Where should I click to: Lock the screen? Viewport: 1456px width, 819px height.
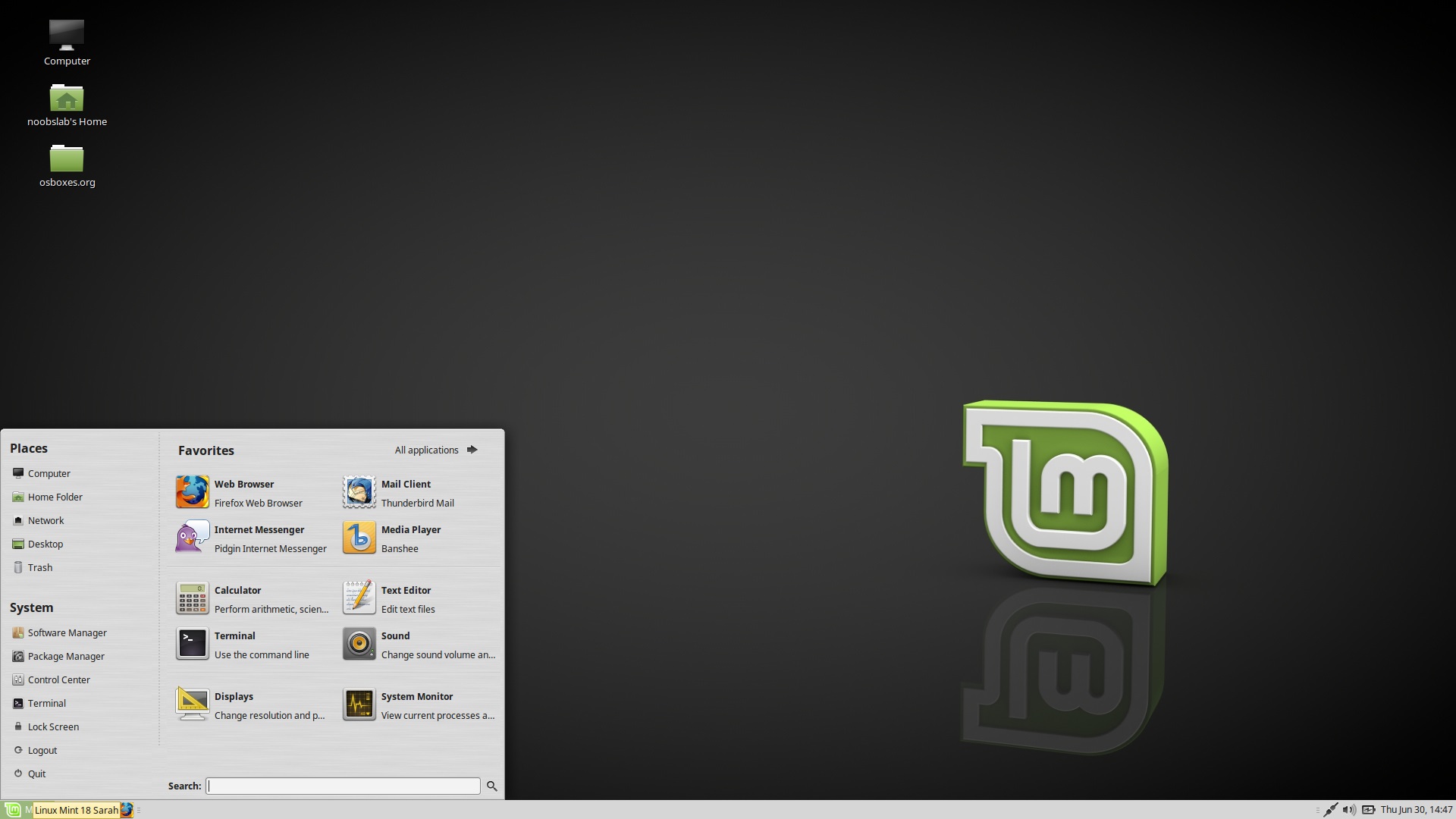(53, 726)
